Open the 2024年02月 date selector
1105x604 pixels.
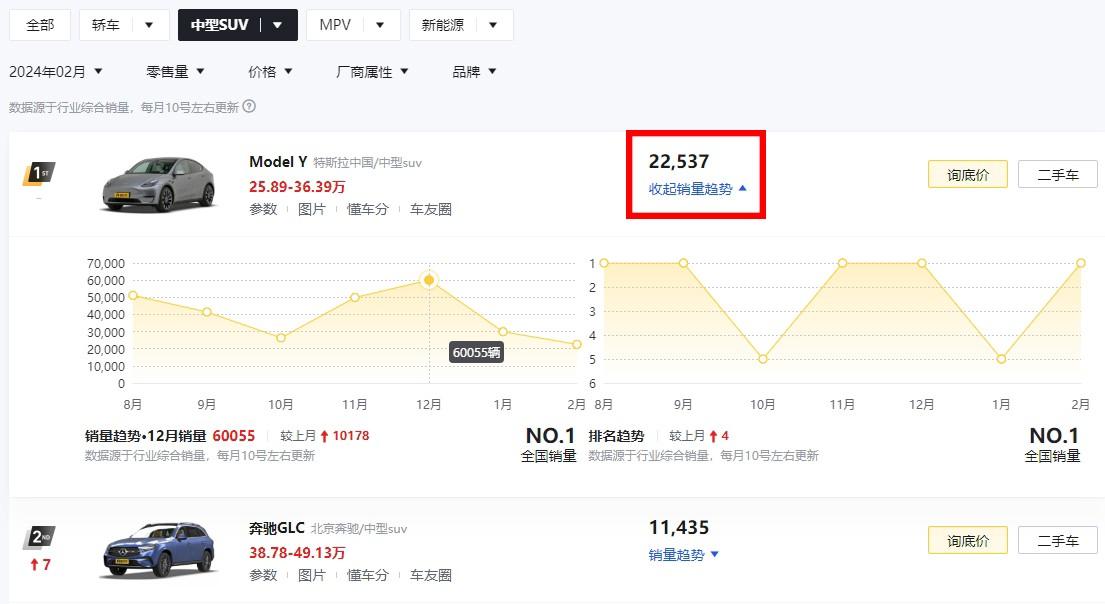click(x=55, y=71)
